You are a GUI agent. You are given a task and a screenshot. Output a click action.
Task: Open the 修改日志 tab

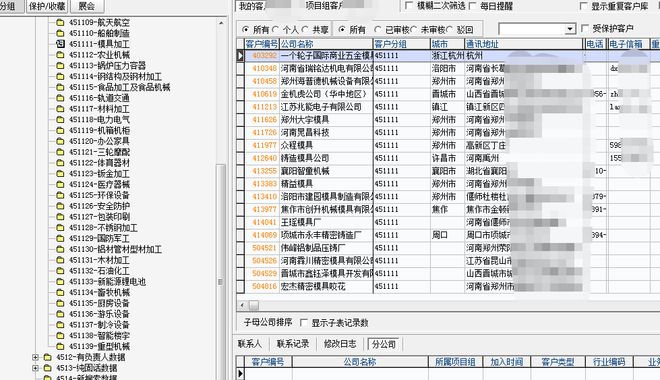(340, 344)
